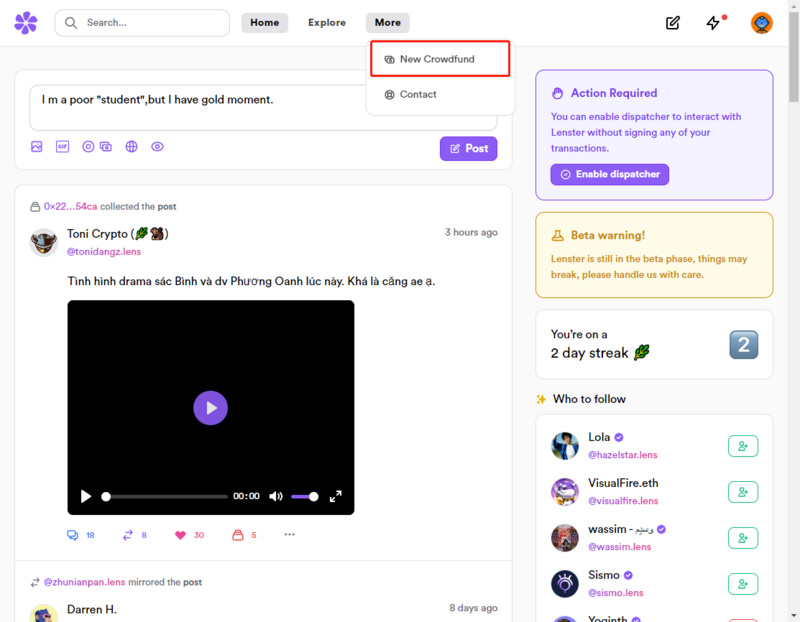Open the new post compose icon
Screen dimensions: 800x622
click(x=673, y=23)
